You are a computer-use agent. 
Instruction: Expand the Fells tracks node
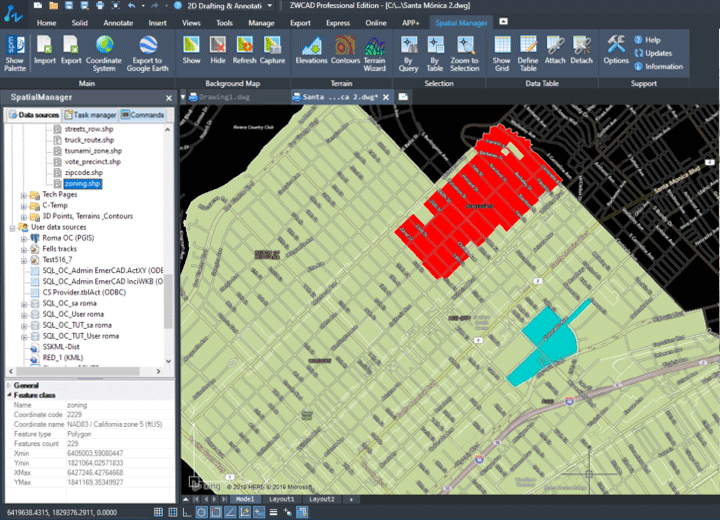[24, 250]
